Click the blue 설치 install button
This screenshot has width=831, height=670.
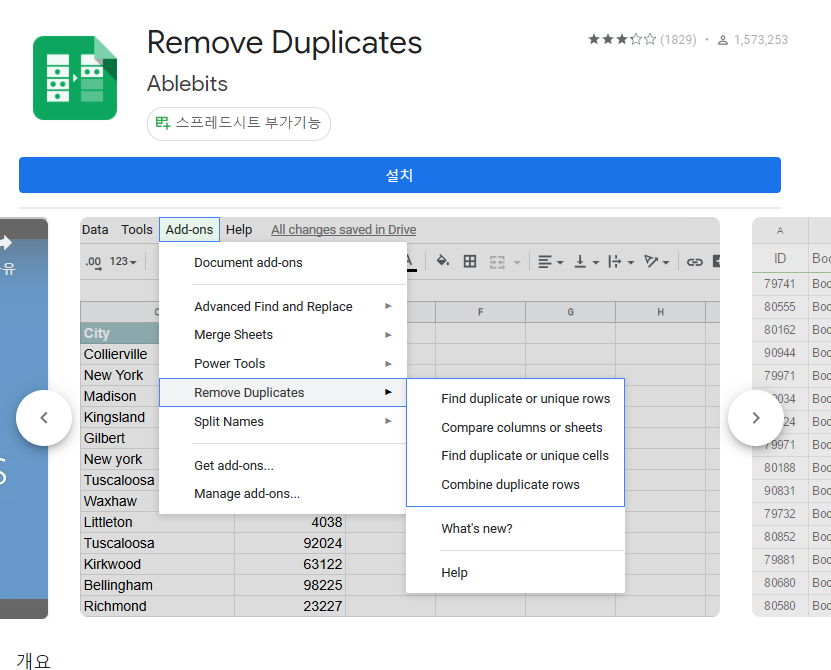[x=400, y=175]
